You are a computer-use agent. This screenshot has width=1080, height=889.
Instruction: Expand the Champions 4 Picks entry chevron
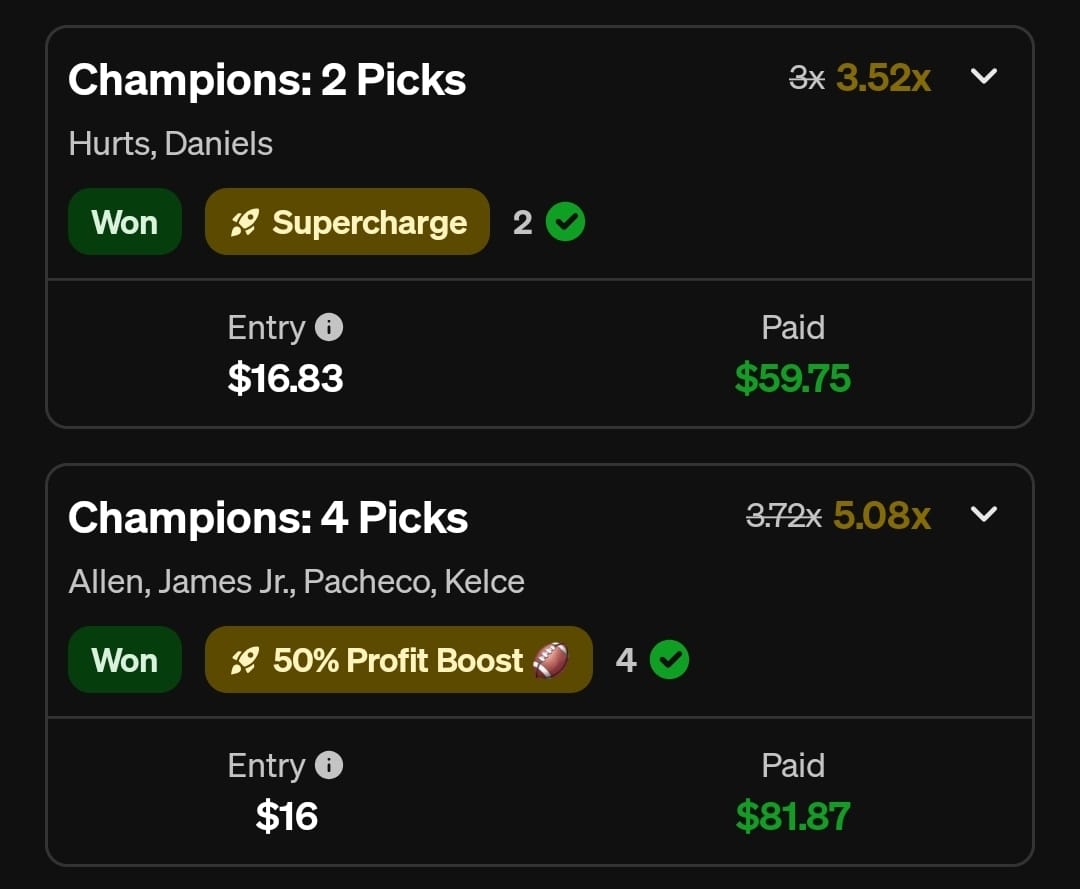(x=984, y=514)
